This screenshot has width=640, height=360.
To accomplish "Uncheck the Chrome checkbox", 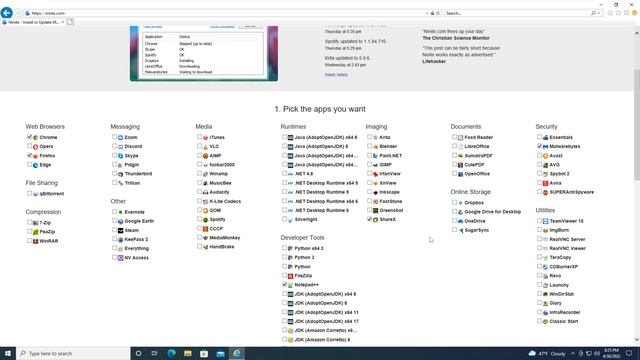I will [x=29, y=137].
